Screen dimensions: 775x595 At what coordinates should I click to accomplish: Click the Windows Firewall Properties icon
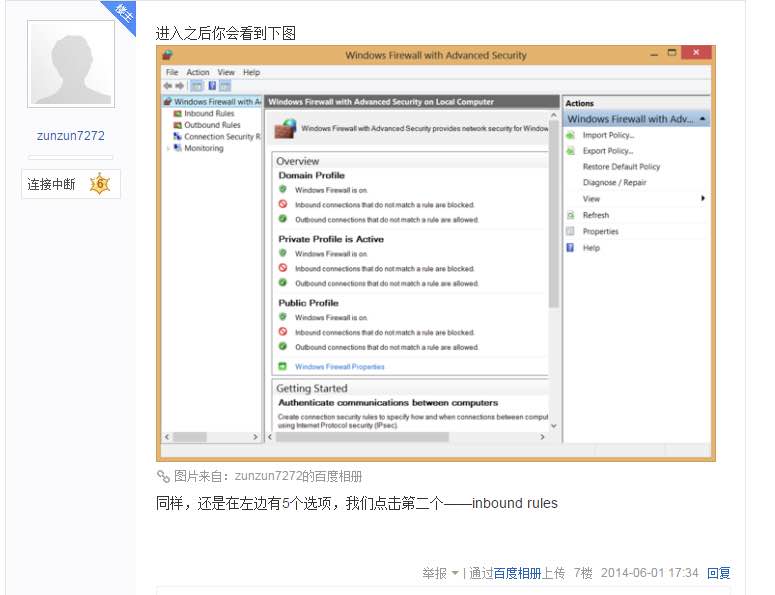coord(283,366)
